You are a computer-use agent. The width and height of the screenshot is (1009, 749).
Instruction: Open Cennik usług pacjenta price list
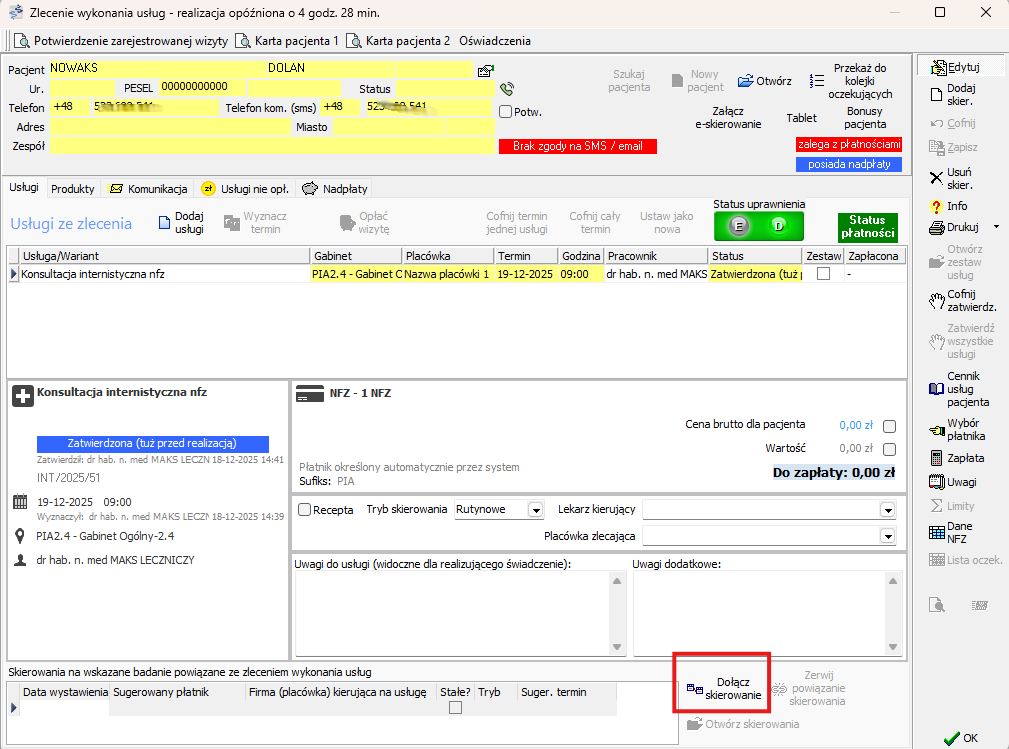click(937, 389)
